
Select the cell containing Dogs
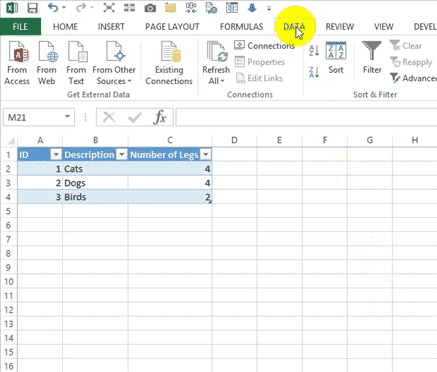coord(95,183)
